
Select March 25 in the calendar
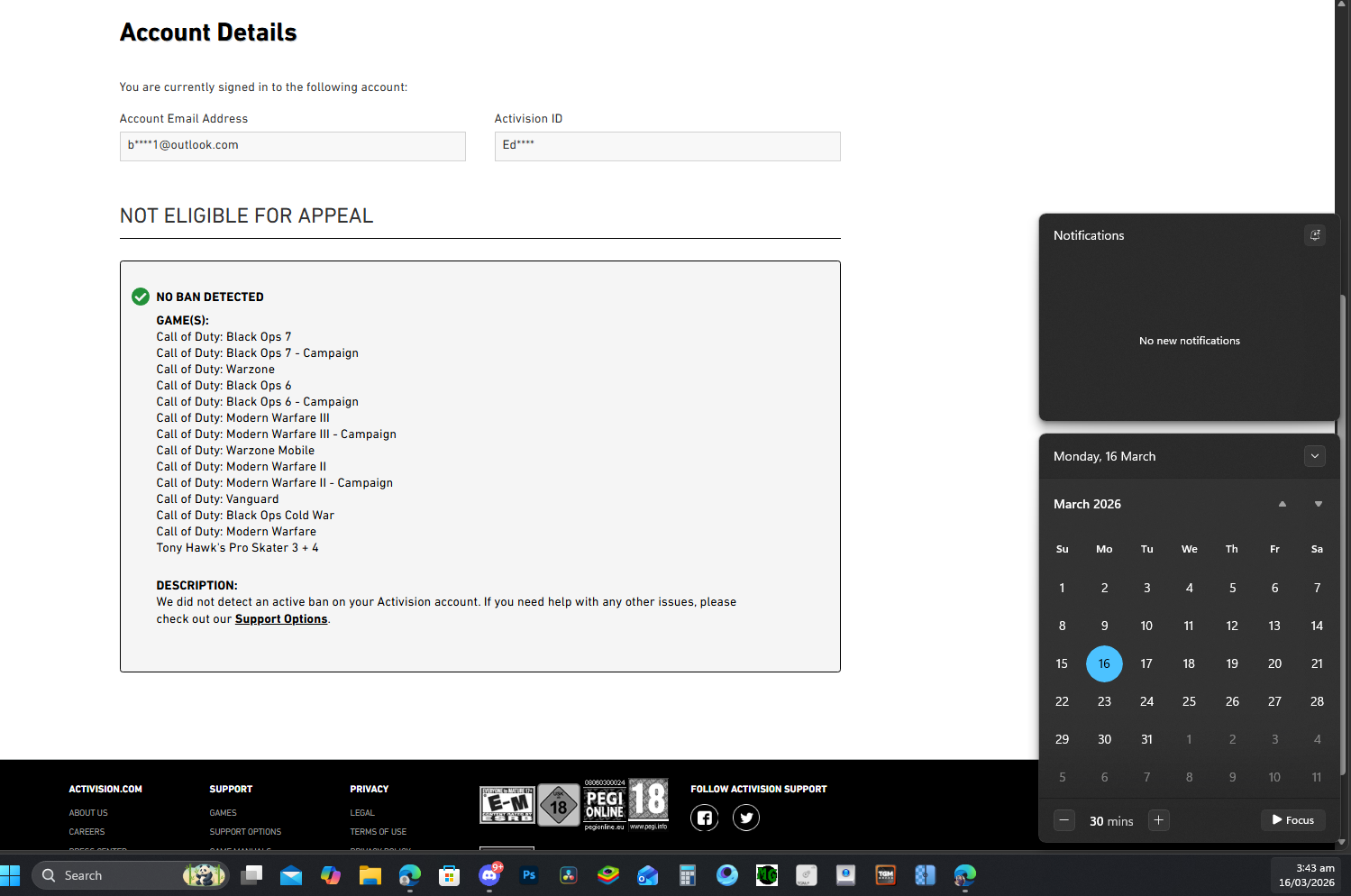(1189, 701)
